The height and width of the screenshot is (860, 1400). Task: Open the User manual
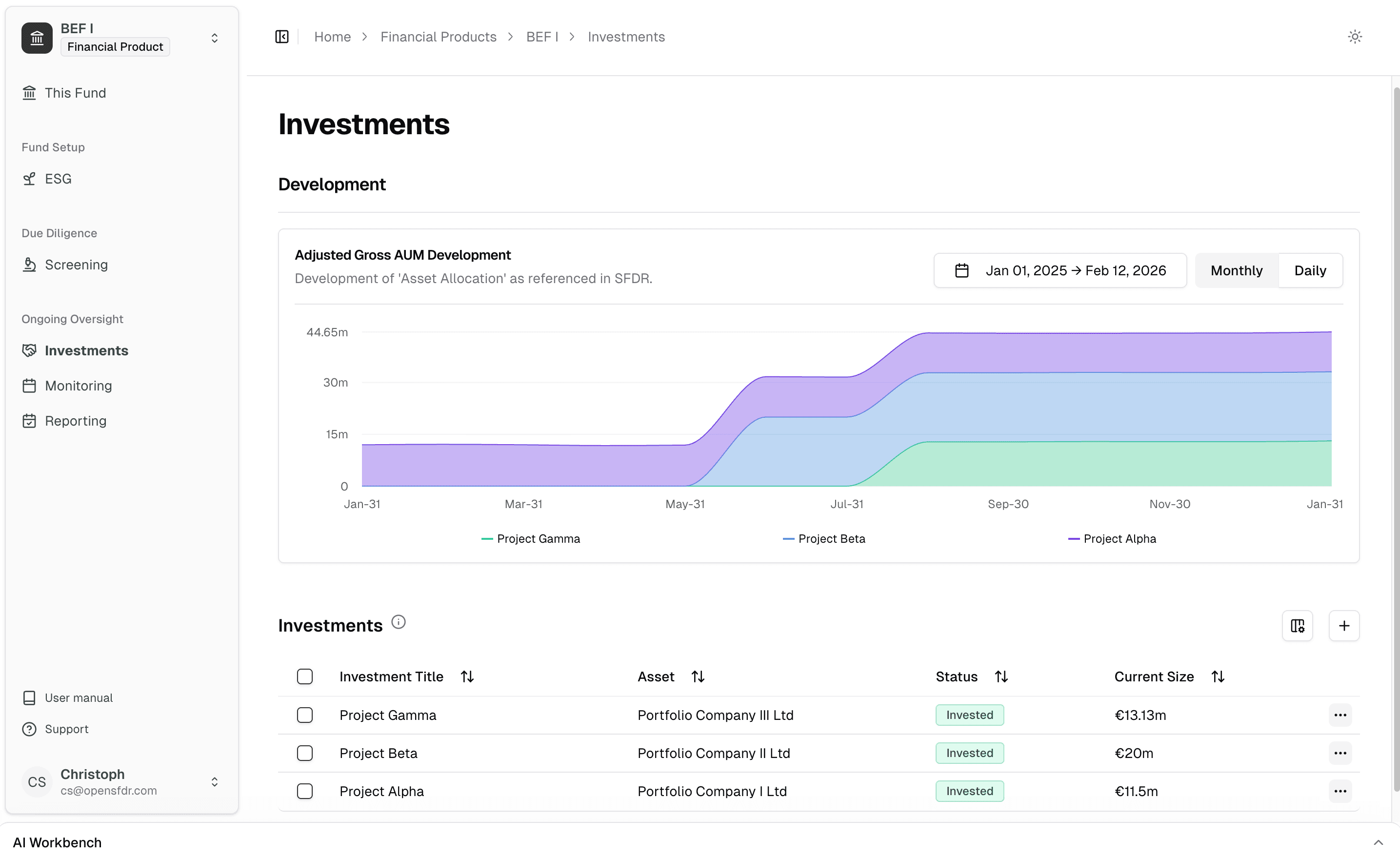[79, 697]
